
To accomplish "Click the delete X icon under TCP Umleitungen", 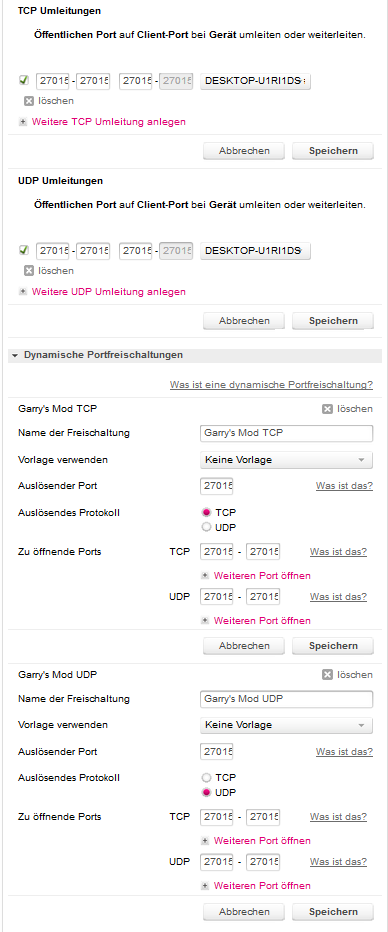I will click(29, 100).
